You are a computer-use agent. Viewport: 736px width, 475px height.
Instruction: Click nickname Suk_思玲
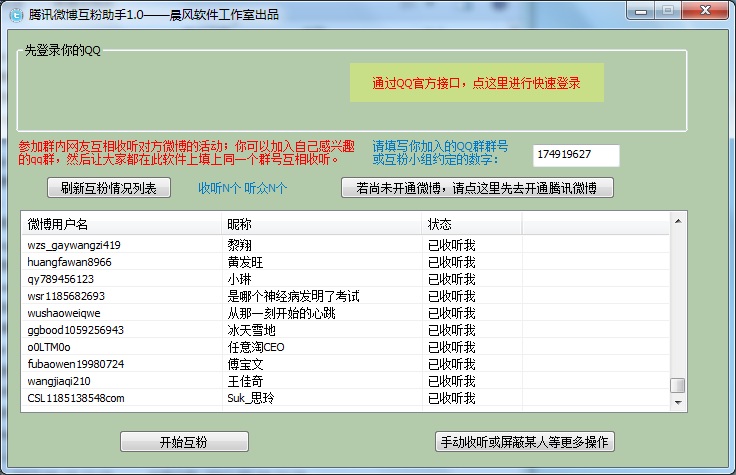[x=251, y=398]
